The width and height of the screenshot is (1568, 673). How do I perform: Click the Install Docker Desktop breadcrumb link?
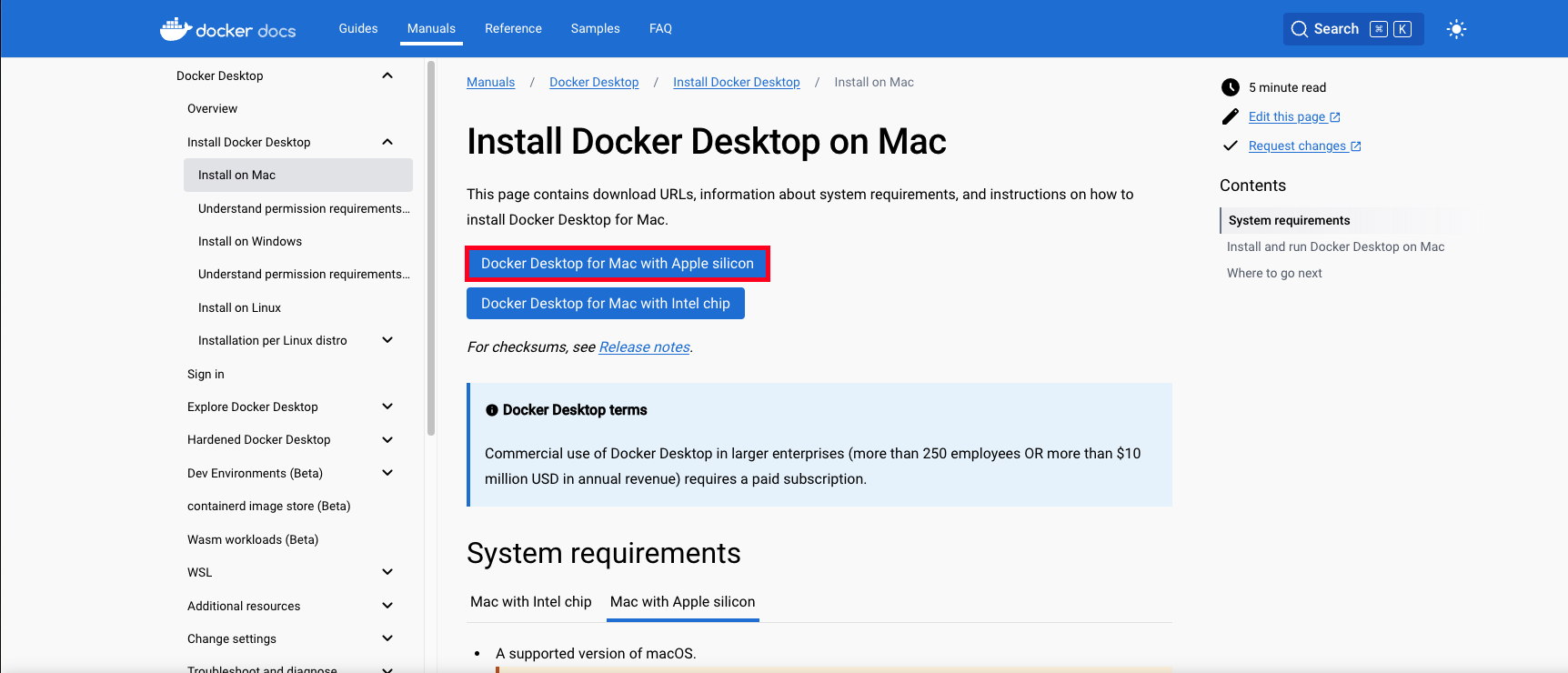737,82
